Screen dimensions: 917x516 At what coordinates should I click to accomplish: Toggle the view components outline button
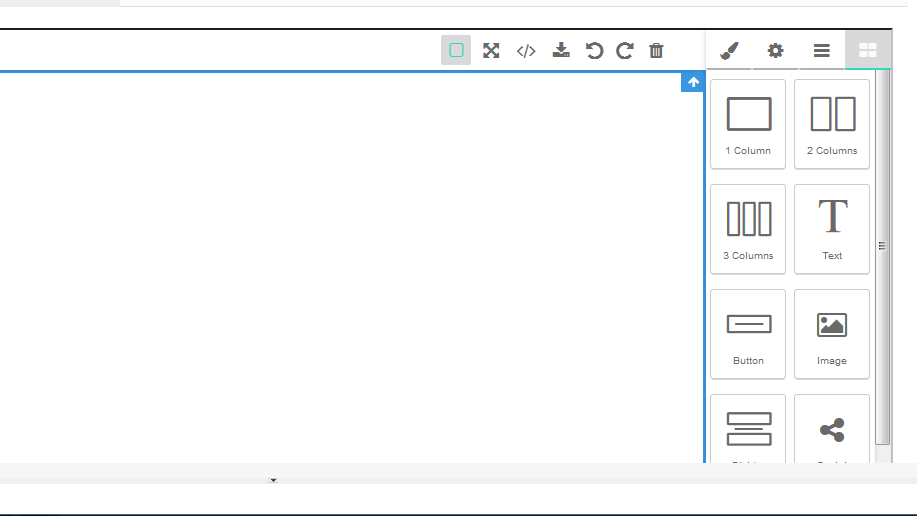(456, 50)
